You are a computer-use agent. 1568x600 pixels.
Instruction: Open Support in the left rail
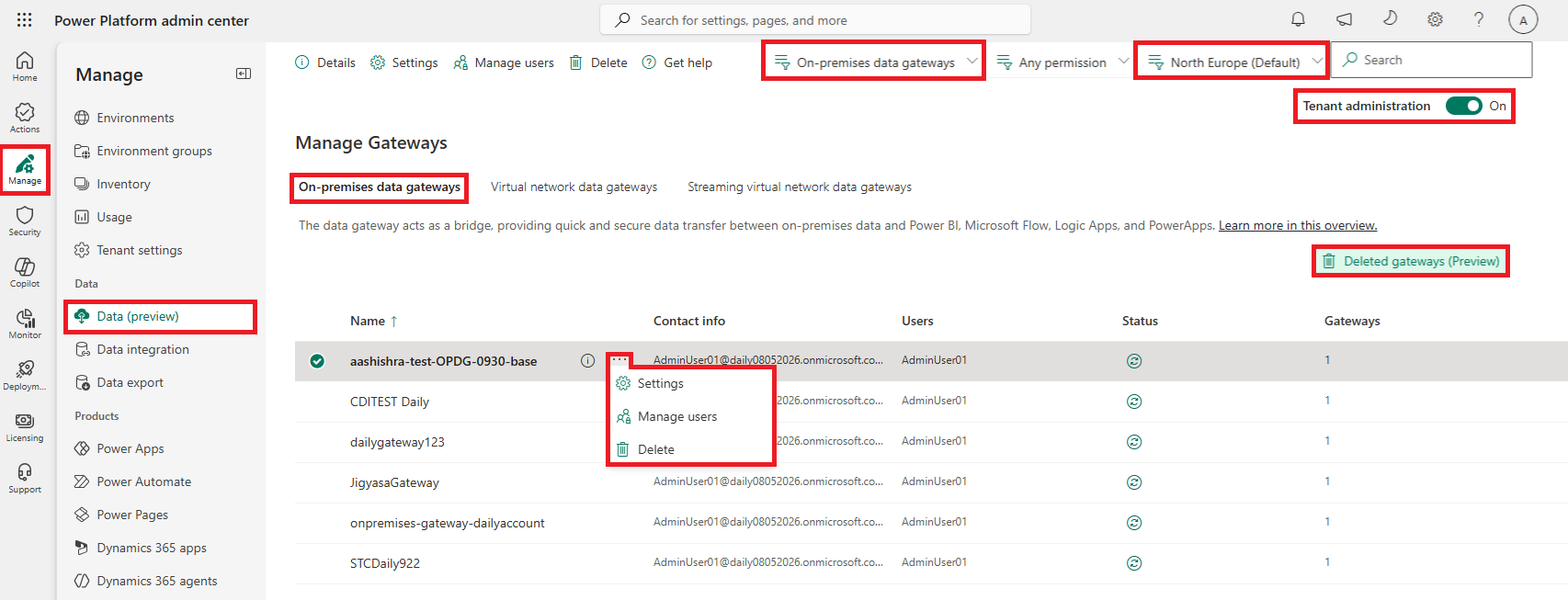click(x=25, y=478)
